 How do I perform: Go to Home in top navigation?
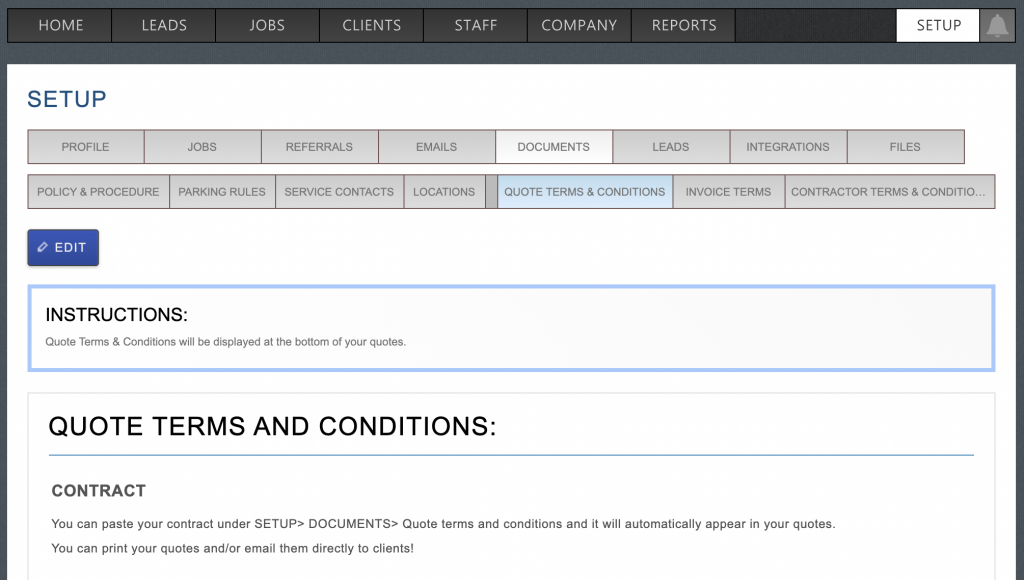click(x=60, y=26)
